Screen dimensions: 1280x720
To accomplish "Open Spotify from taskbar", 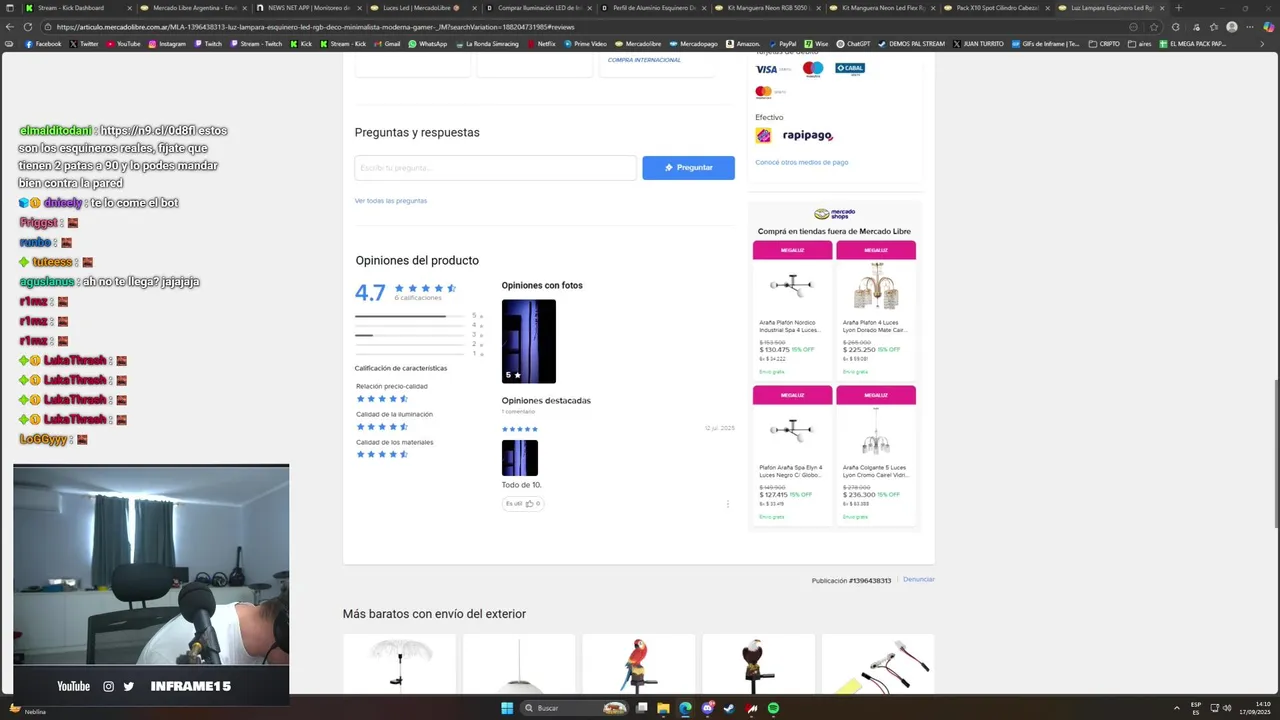I will [x=773, y=708].
